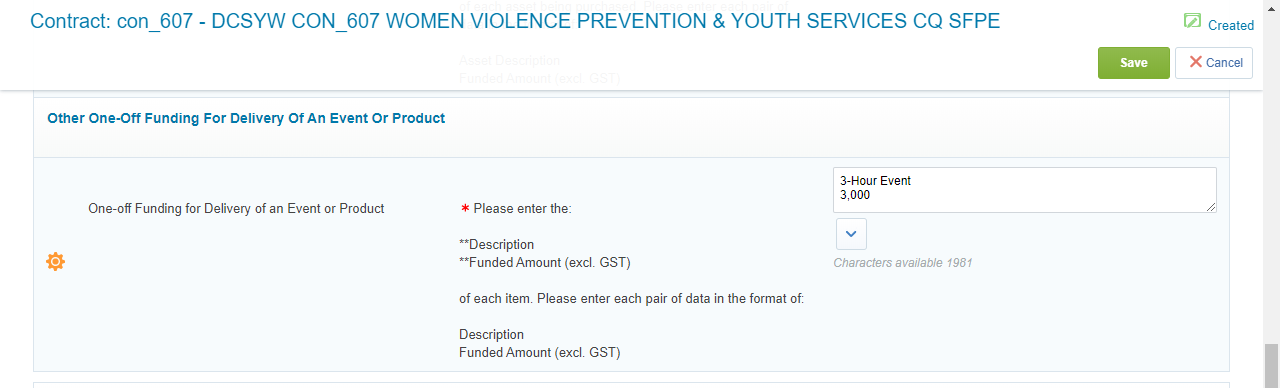Click the **Description instruction line
1280x388 pixels.
tap(496, 245)
